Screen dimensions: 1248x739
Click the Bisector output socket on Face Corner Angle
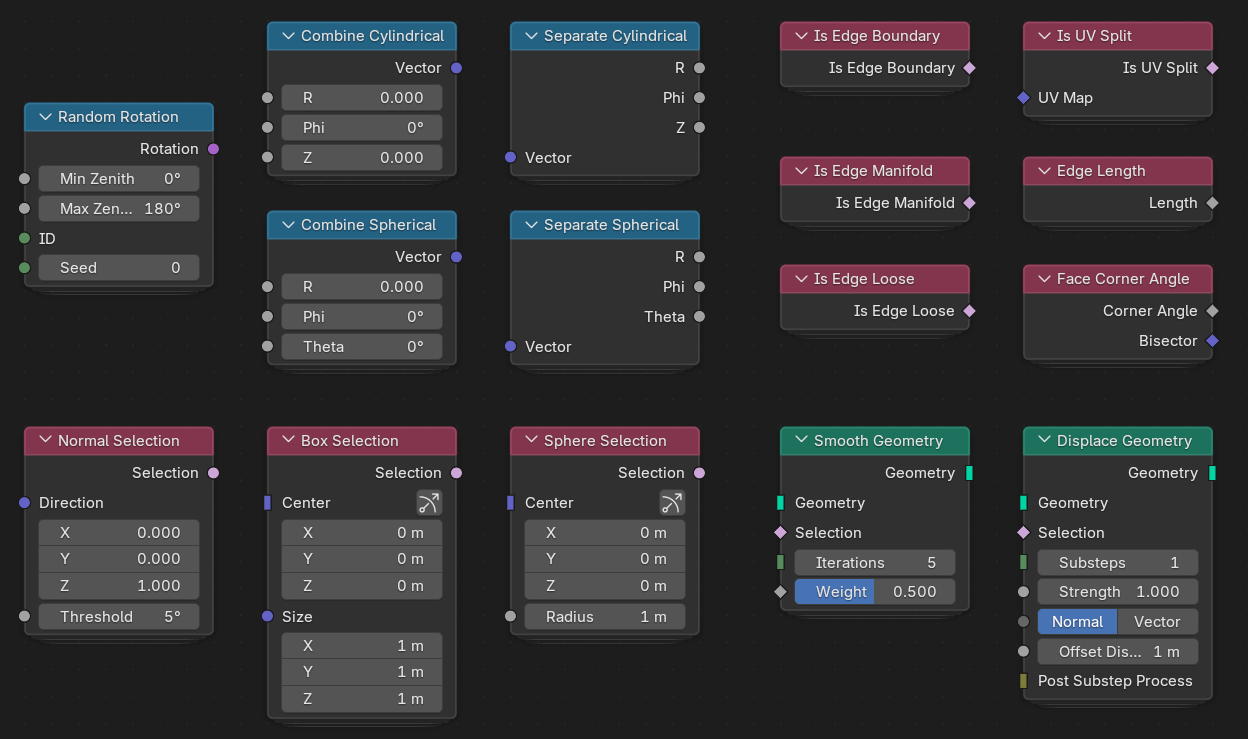coord(1212,341)
